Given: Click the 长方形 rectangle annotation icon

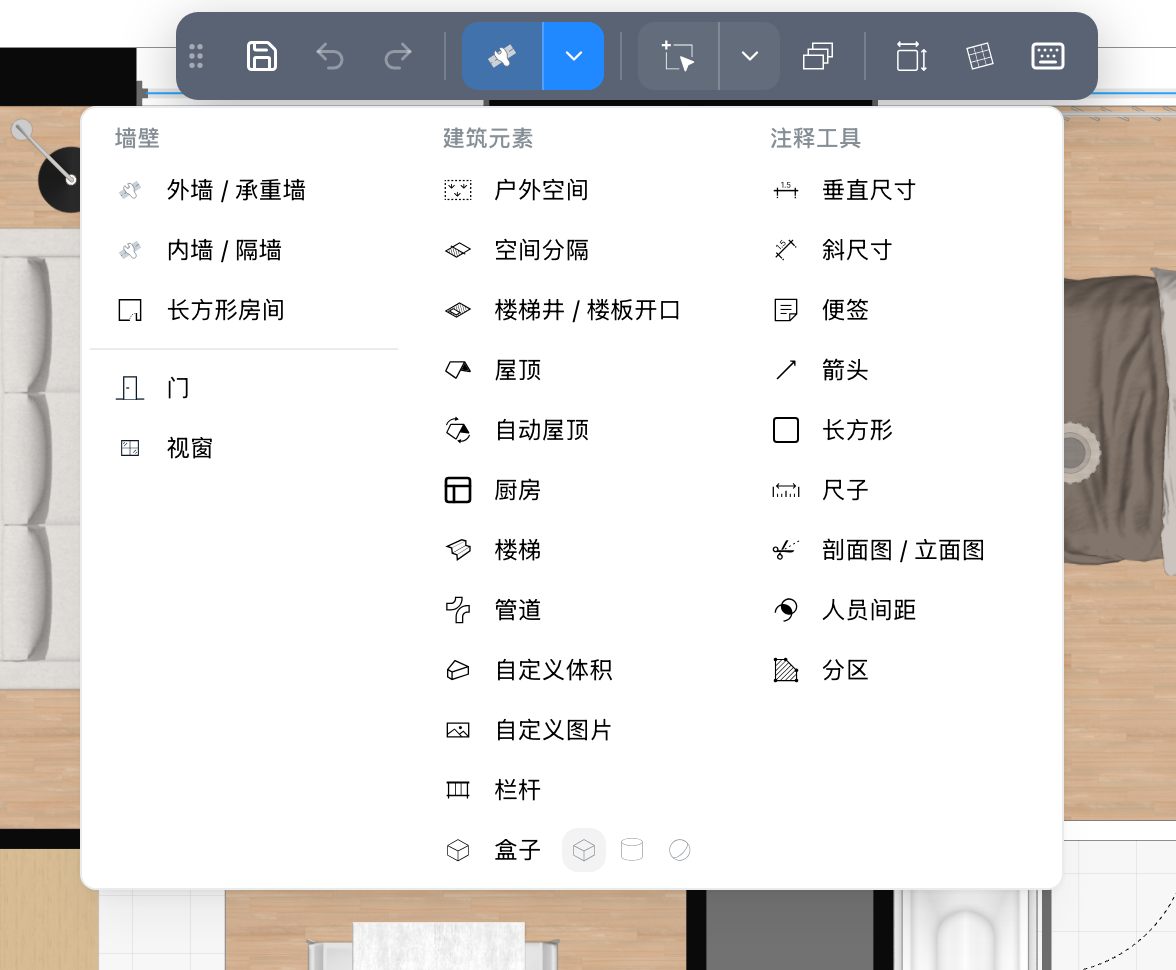Looking at the screenshot, I should (x=785, y=431).
